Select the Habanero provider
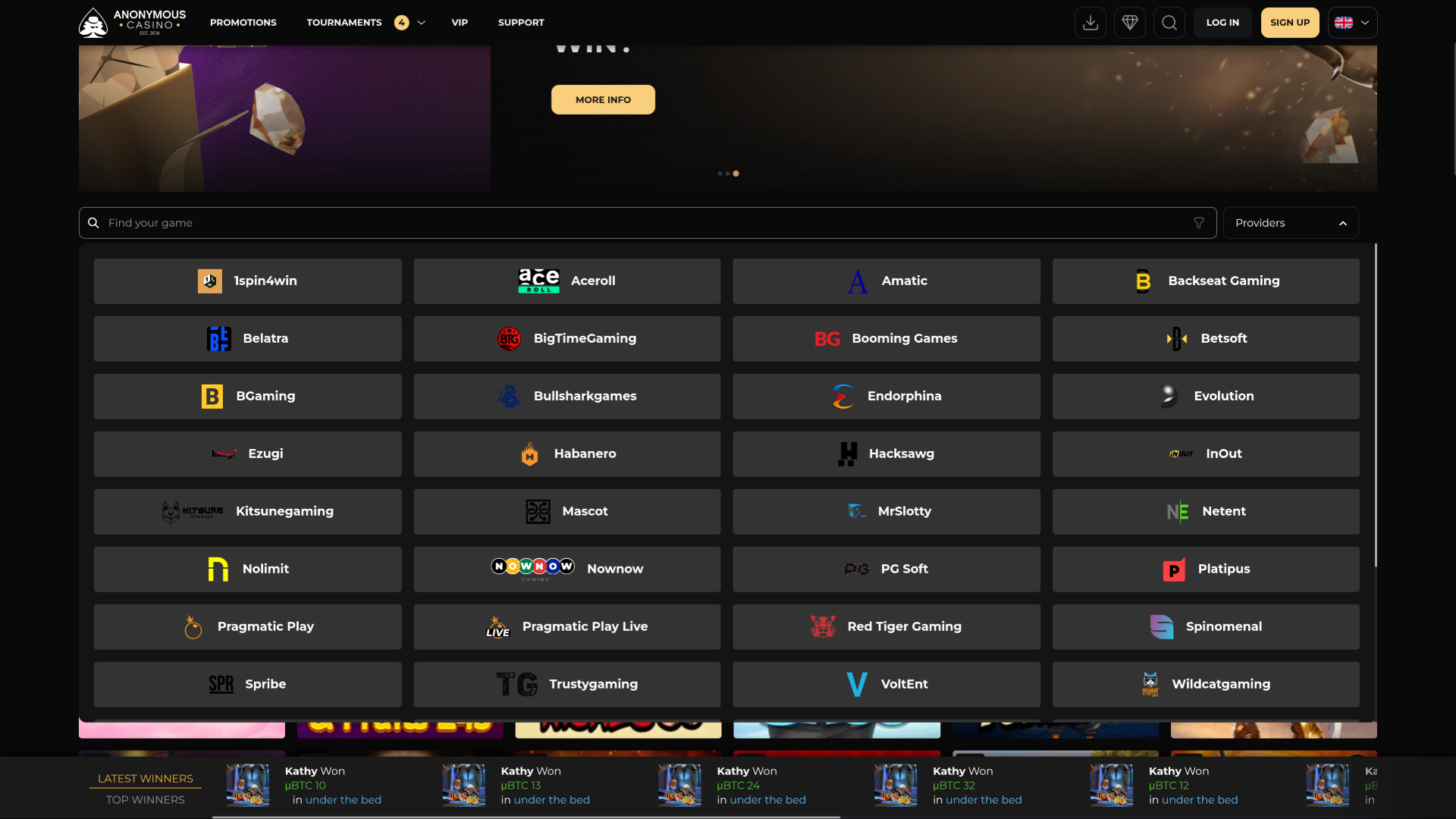Viewport: 1456px width, 819px height. [x=567, y=454]
